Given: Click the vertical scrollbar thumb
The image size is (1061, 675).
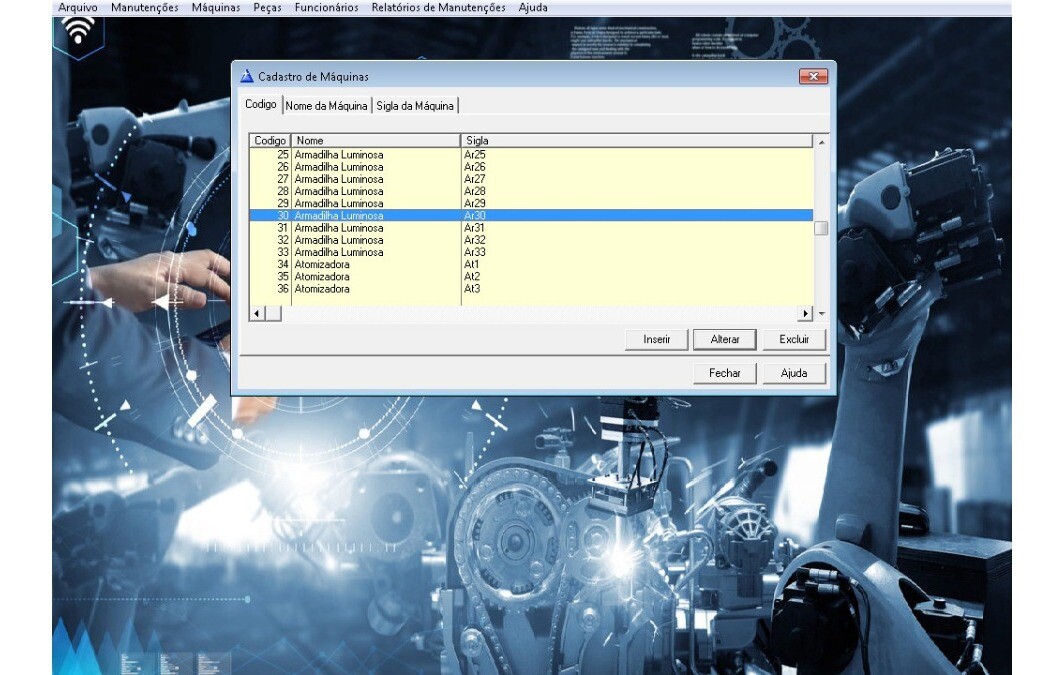Looking at the screenshot, I should pyautogui.click(x=821, y=228).
